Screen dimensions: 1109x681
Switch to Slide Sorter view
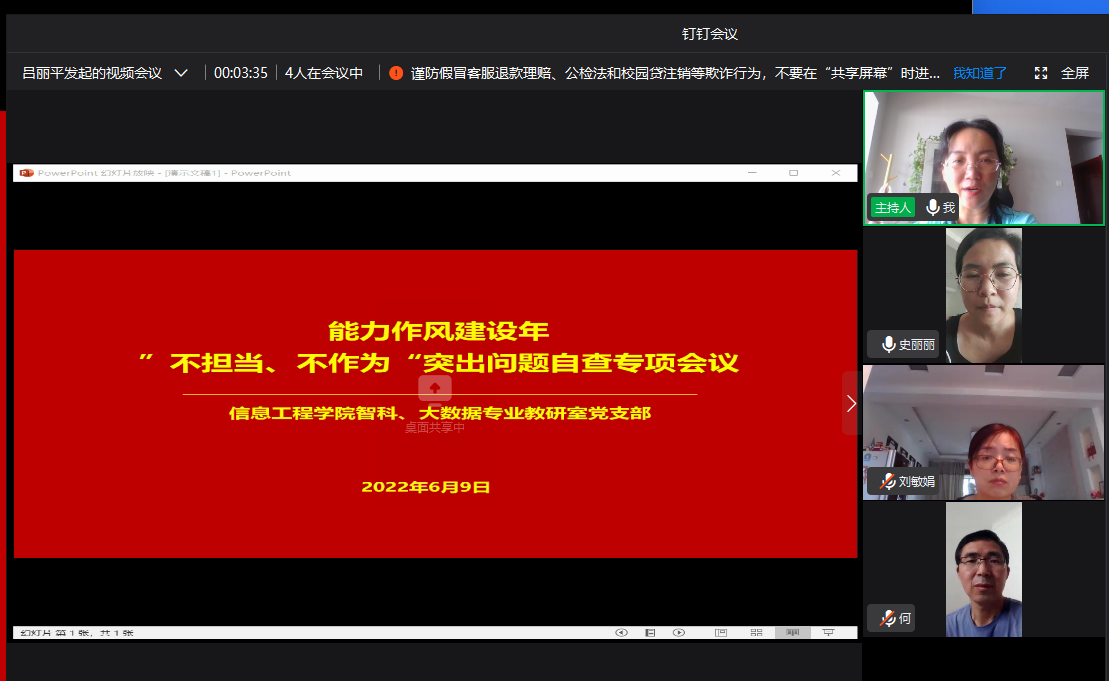pos(756,632)
